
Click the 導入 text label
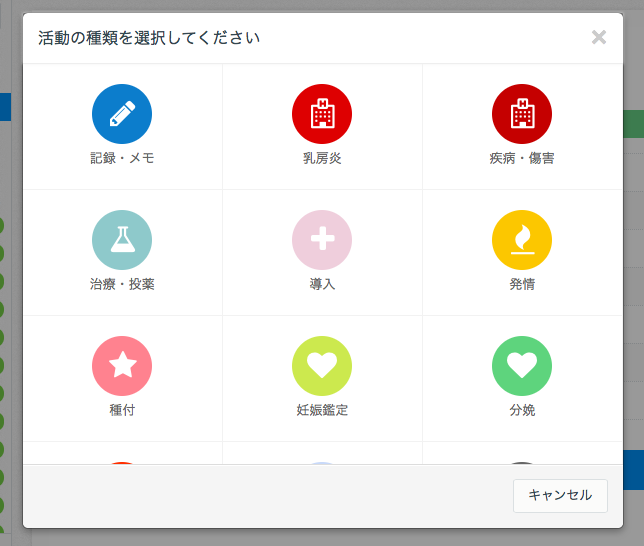(x=322, y=284)
